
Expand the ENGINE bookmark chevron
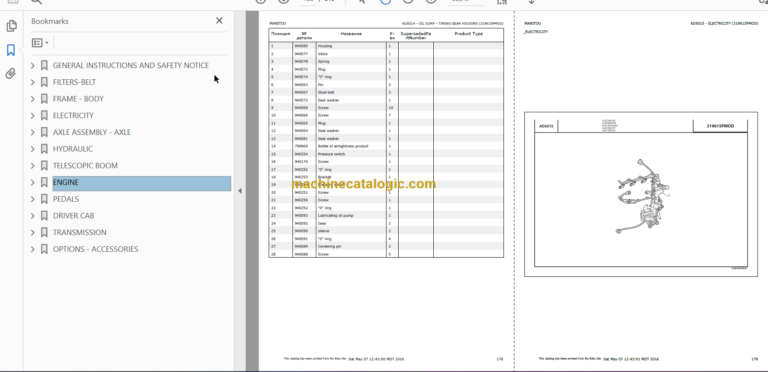(33, 183)
